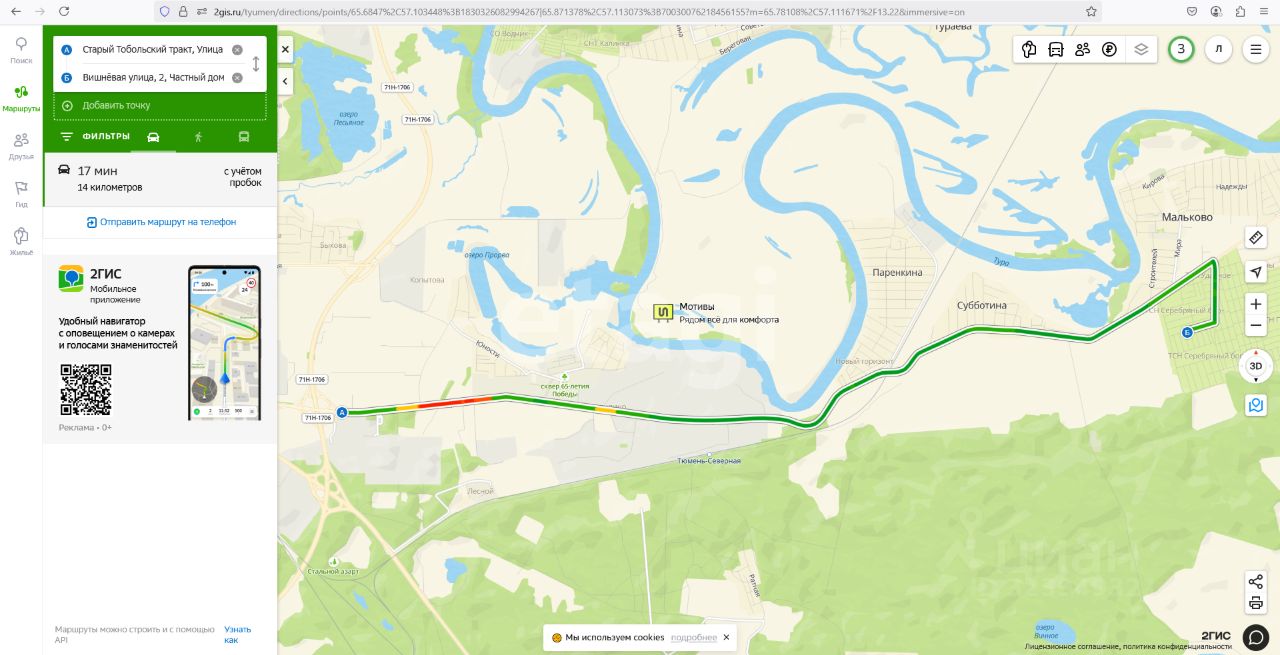The image size is (1280, 655).
Task: Toggle friends on map layer
Action: coord(1082,49)
